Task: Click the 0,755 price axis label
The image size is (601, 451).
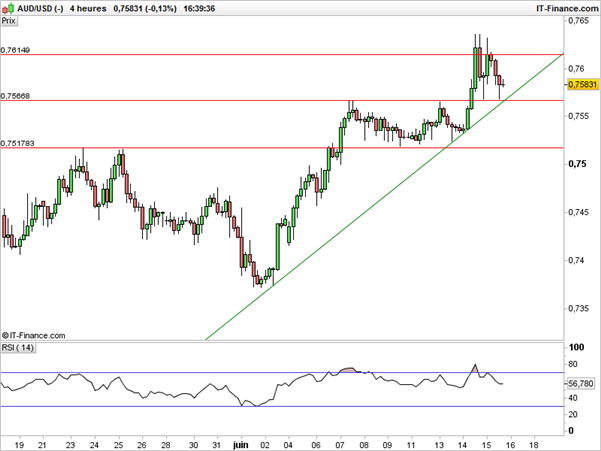Action: pyautogui.click(x=578, y=116)
